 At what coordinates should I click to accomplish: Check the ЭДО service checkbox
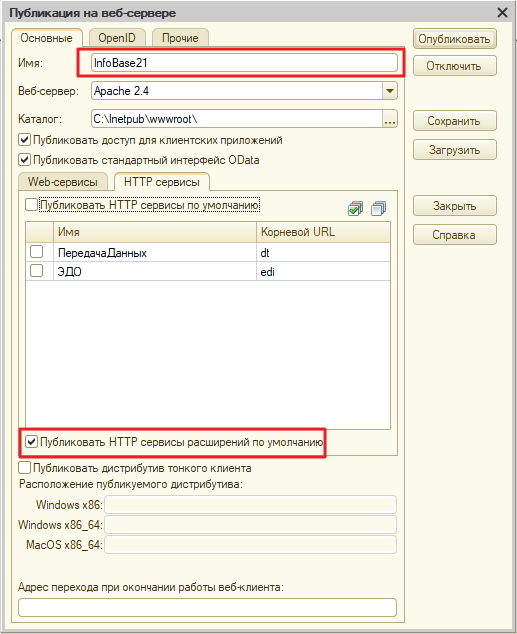pos(36,271)
